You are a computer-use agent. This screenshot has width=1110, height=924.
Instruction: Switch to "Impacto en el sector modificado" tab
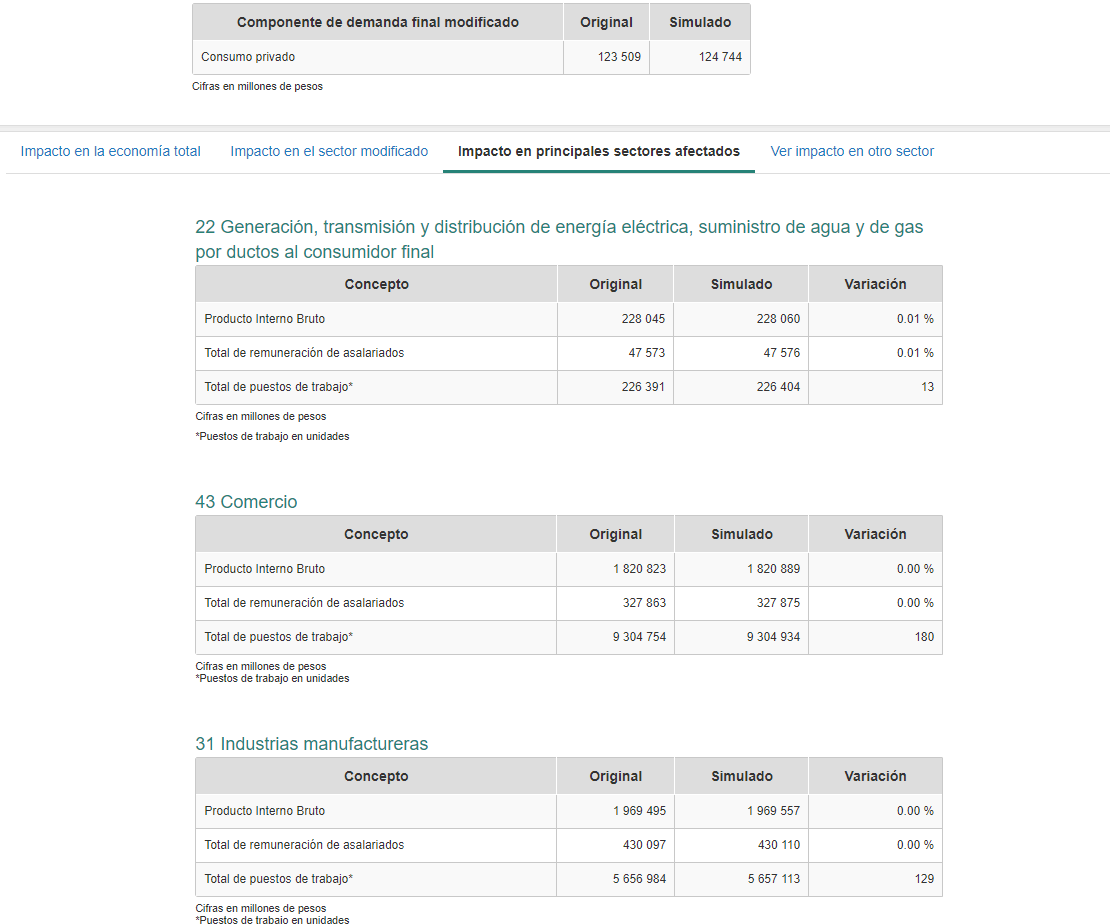329,151
